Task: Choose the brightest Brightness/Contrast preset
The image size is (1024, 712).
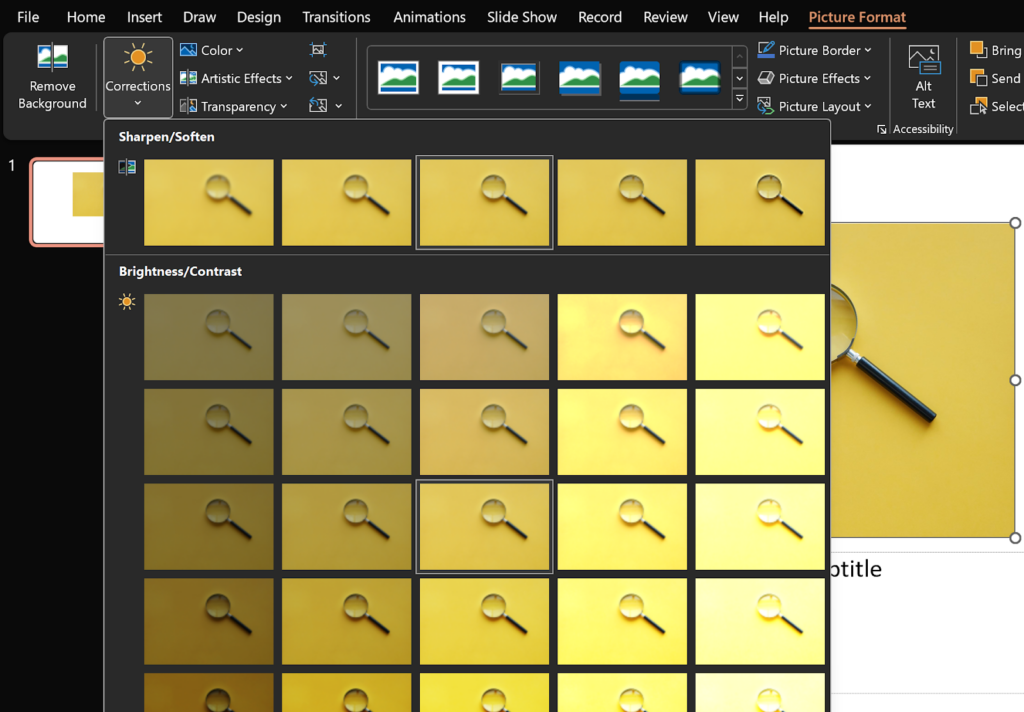Action: coord(760,692)
